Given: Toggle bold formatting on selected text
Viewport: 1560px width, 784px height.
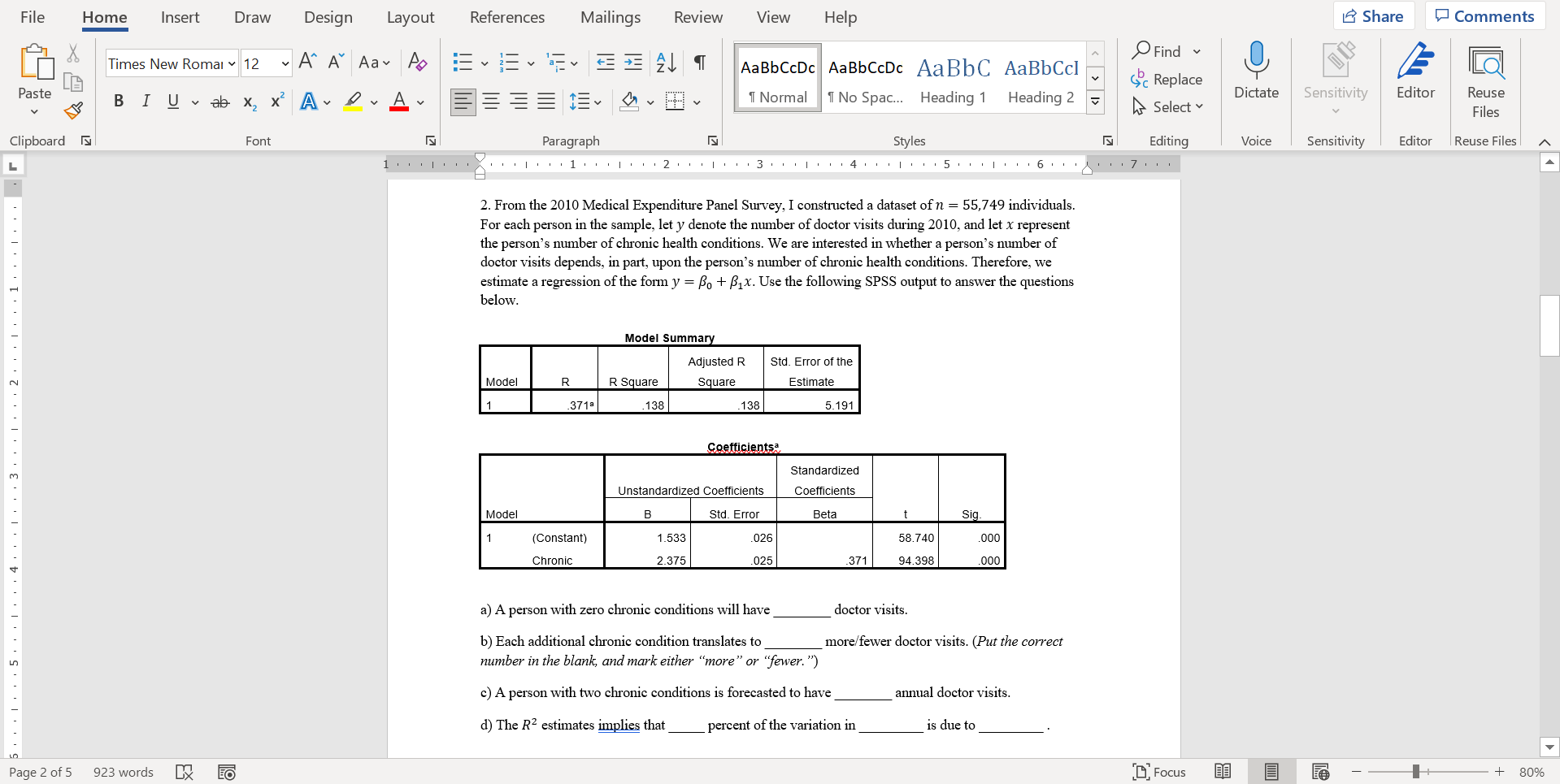Looking at the screenshot, I should [119, 101].
